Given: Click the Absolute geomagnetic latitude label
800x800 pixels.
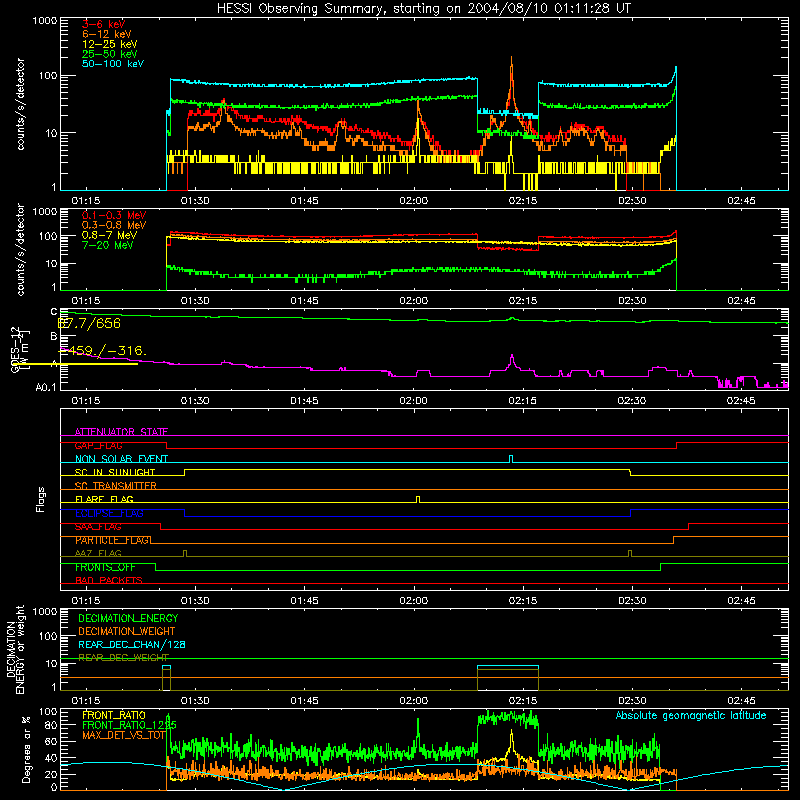Looking at the screenshot, I should (x=691, y=716).
